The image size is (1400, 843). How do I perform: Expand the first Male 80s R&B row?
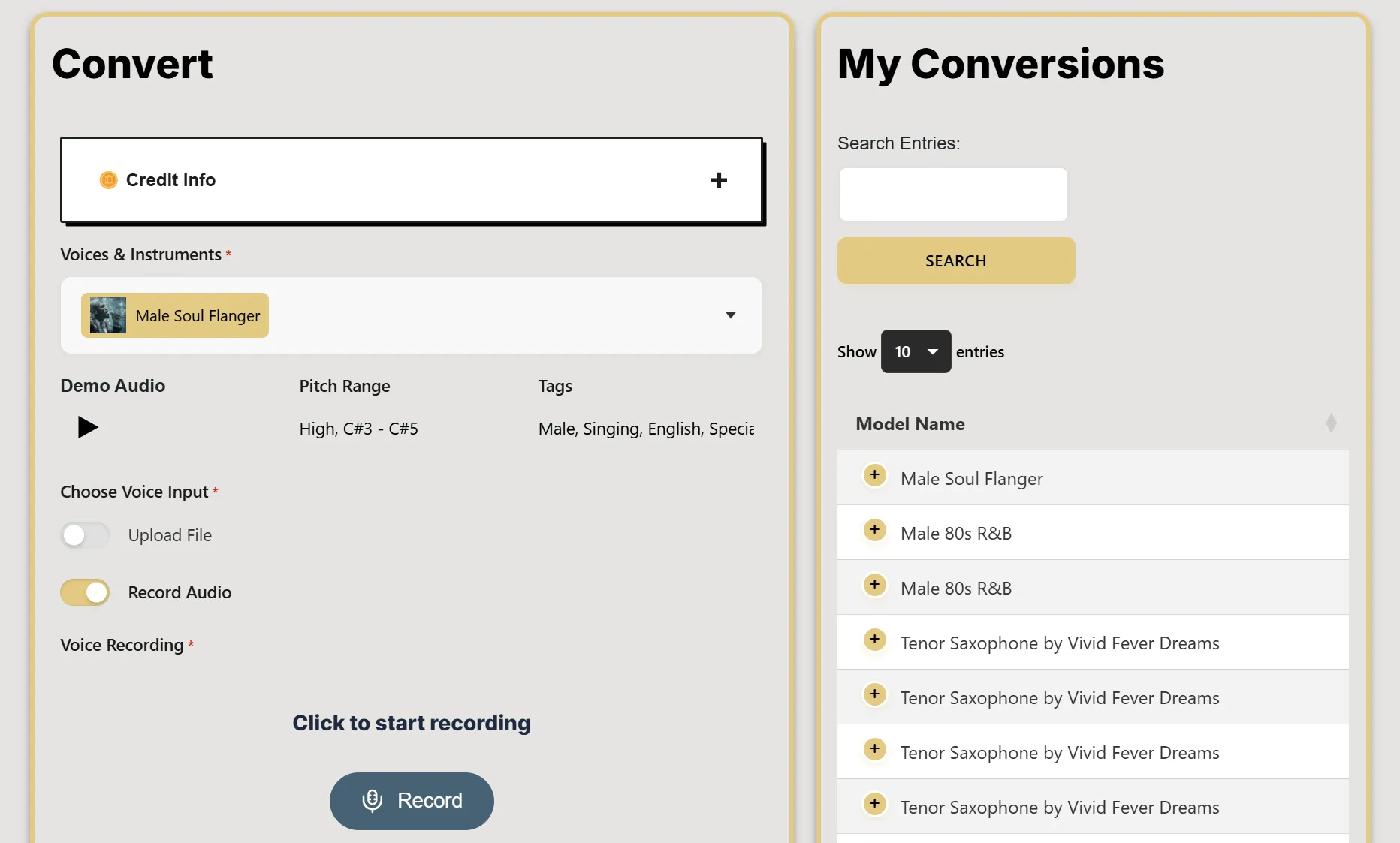pos(874,530)
